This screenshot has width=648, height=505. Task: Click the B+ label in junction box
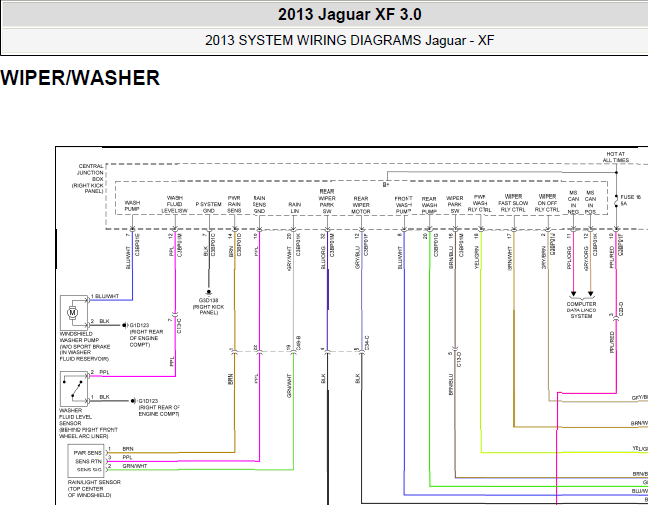(x=386, y=185)
